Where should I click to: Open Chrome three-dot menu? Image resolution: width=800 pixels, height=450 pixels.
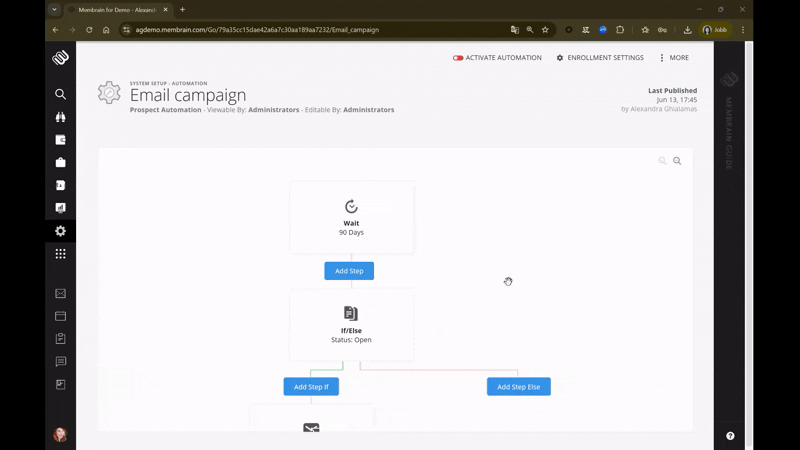(x=743, y=30)
